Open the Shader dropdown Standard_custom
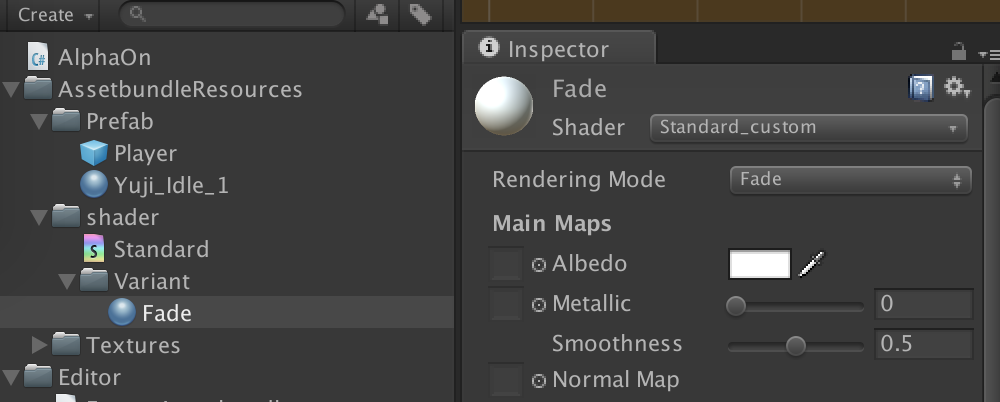Image resolution: width=1000 pixels, height=402 pixels. pyautogui.click(x=809, y=128)
